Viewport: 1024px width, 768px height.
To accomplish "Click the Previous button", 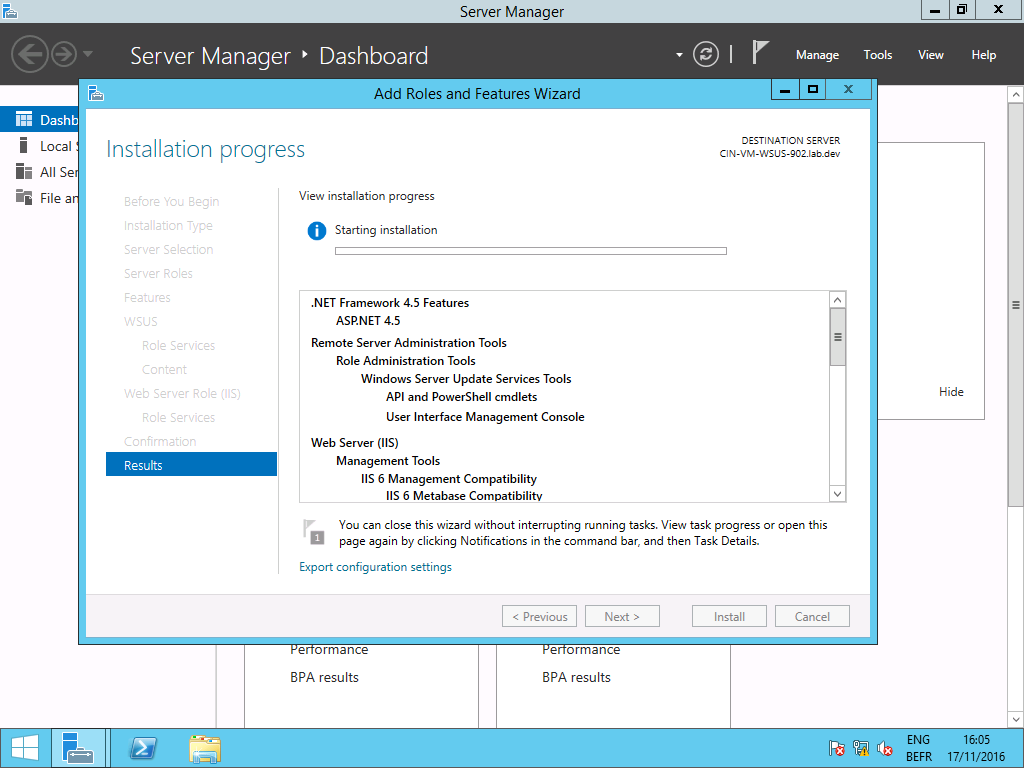I will (539, 616).
